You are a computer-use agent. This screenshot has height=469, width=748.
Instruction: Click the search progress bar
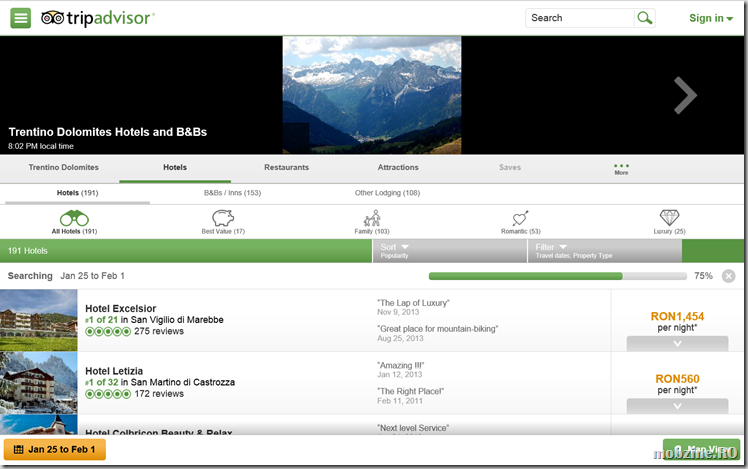point(557,276)
